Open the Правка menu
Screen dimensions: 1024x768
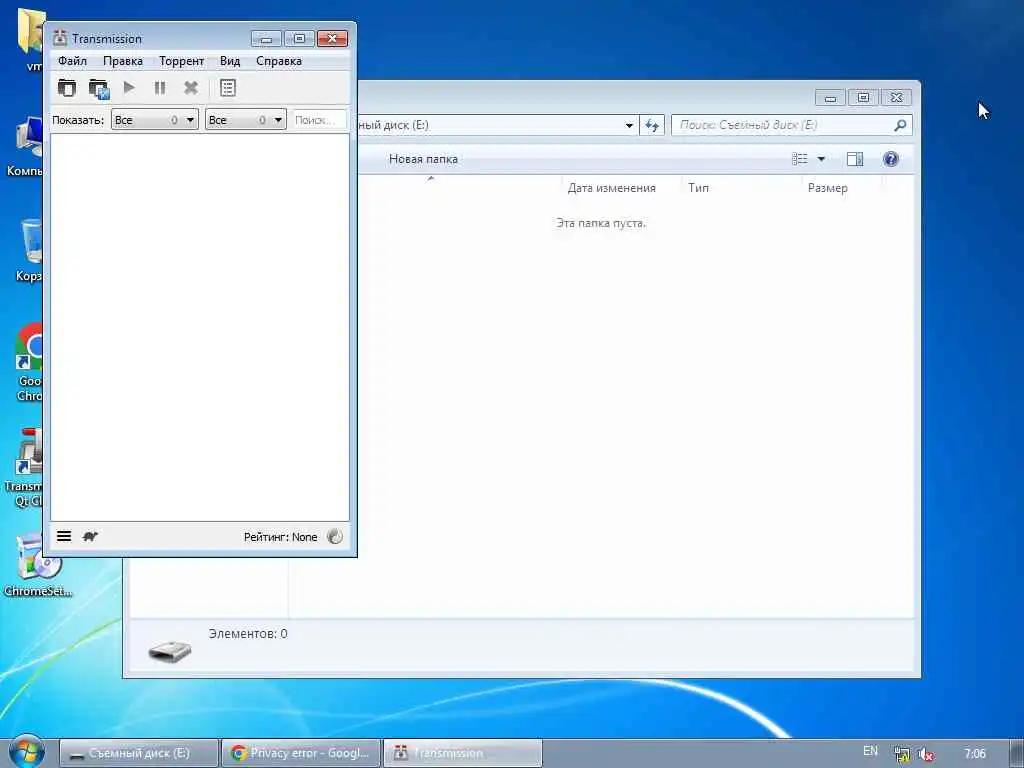tap(123, 61)
